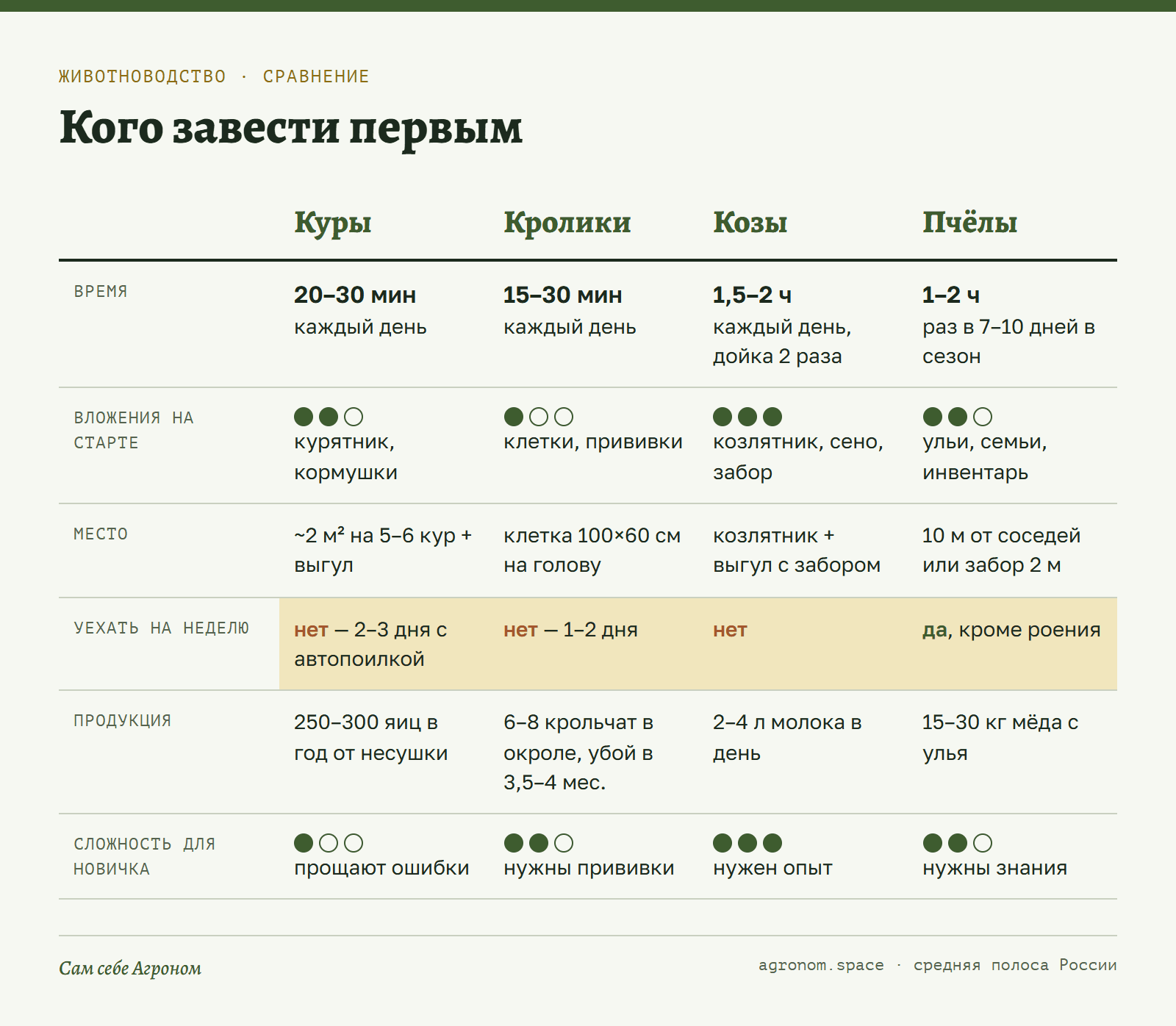Click the dot rating above "нужны прививки"

tap(539, 843)
